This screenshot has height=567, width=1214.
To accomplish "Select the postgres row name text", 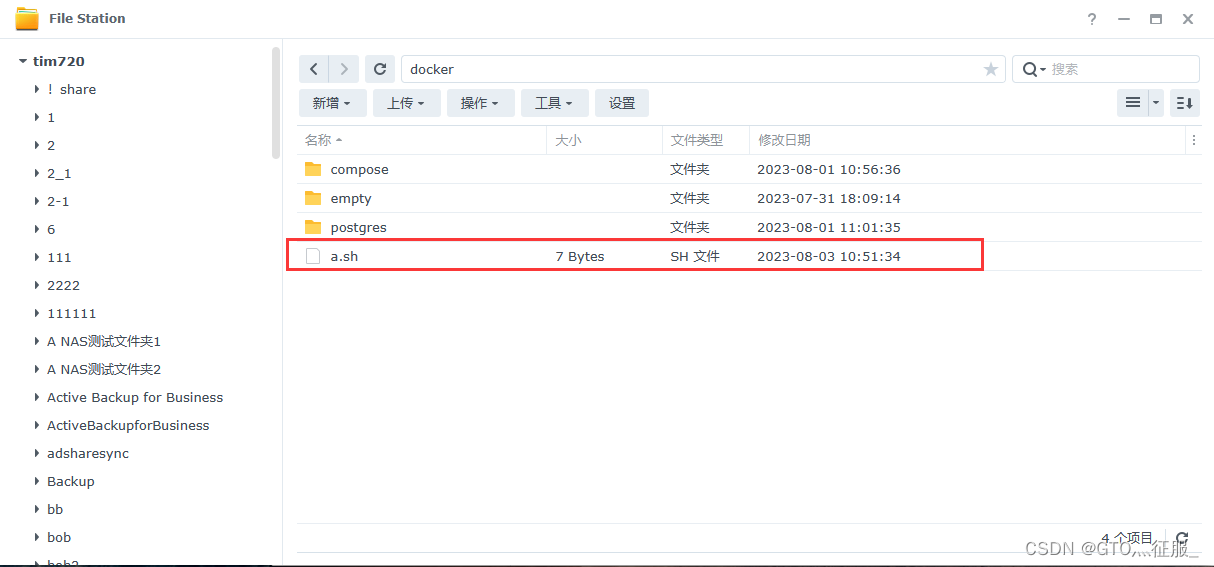I will coord(358,228).
